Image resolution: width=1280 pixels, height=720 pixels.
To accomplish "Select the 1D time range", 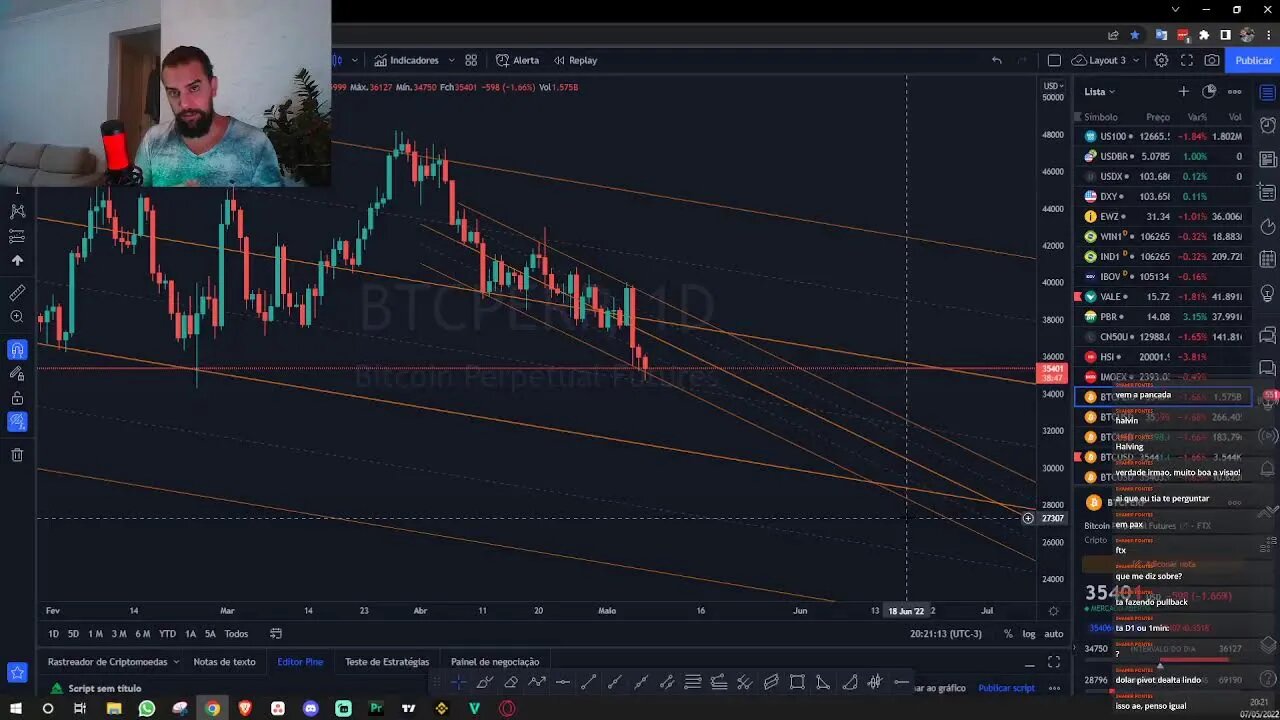I will pos(54,634).
